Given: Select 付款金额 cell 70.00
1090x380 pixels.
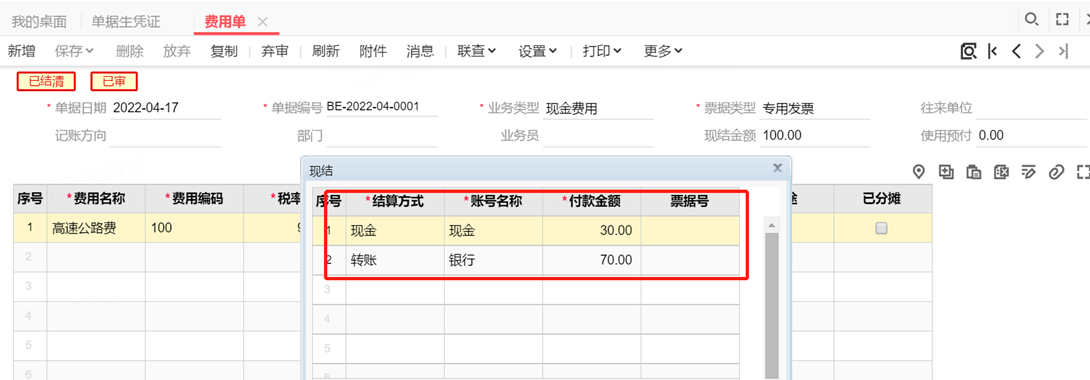Looking at the screenshot, I should (592, 261).
